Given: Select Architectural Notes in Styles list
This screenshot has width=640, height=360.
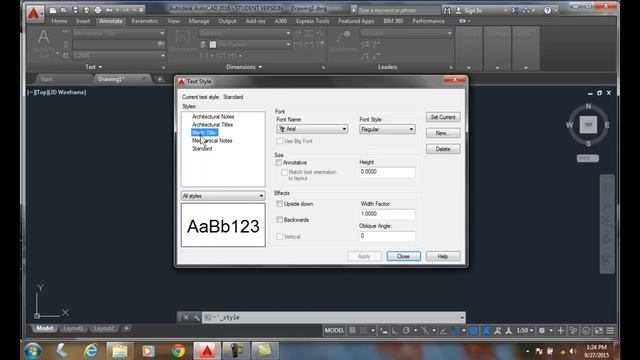Looking at the screenshot, I should (213, 117).
